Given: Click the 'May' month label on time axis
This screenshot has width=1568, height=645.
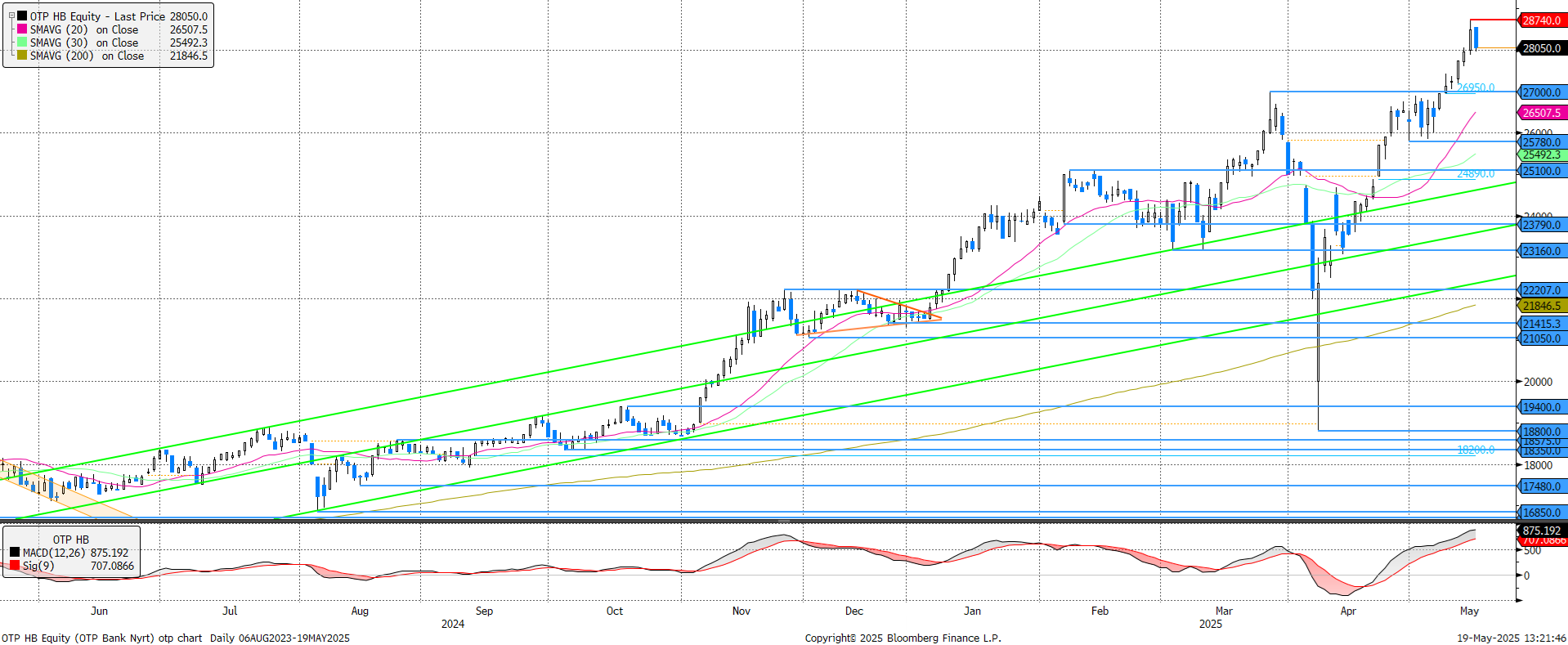Looking at the screenshot, I should [1469, 611].
